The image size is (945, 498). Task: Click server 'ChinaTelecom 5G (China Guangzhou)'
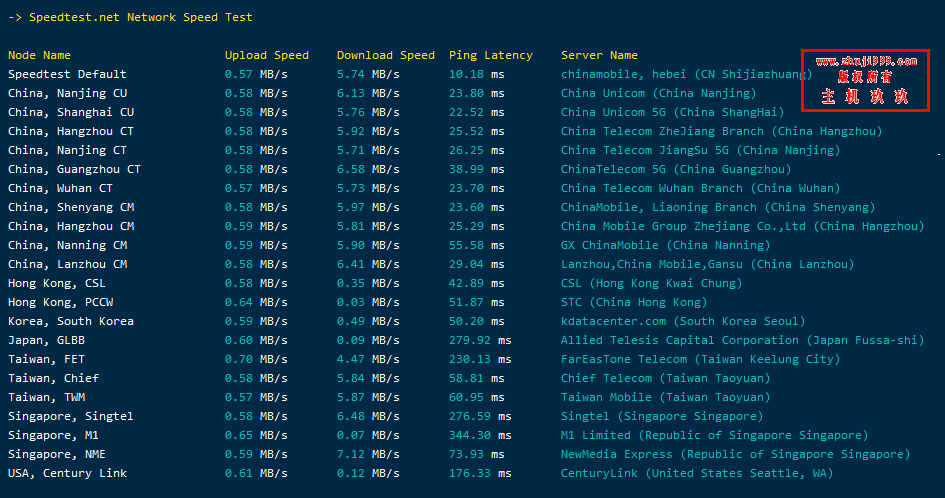(x=676, y=169)
